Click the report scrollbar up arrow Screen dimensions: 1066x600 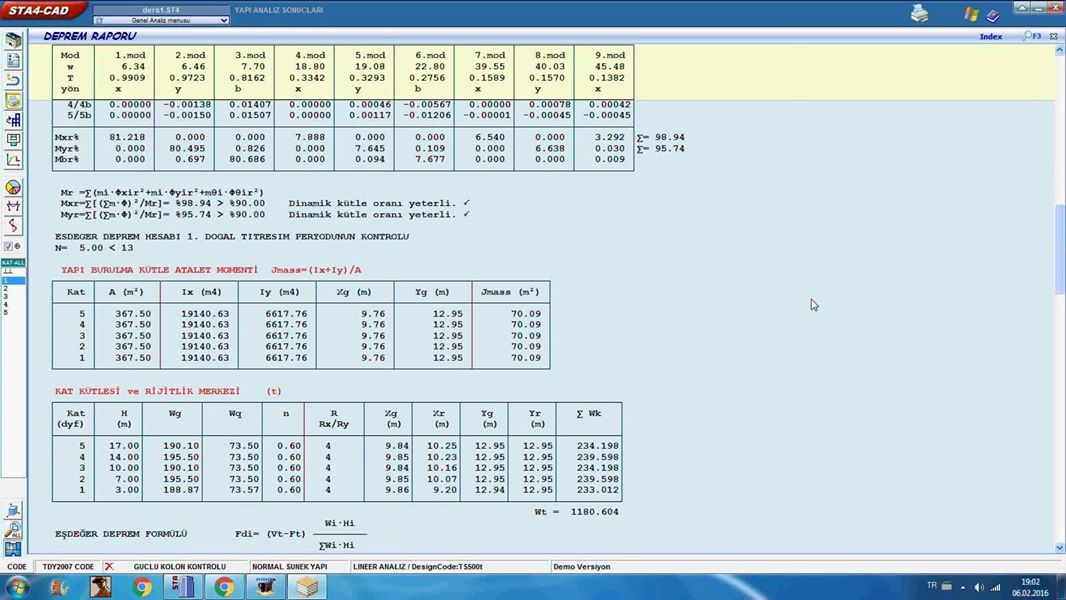(x=1060, y=50)
